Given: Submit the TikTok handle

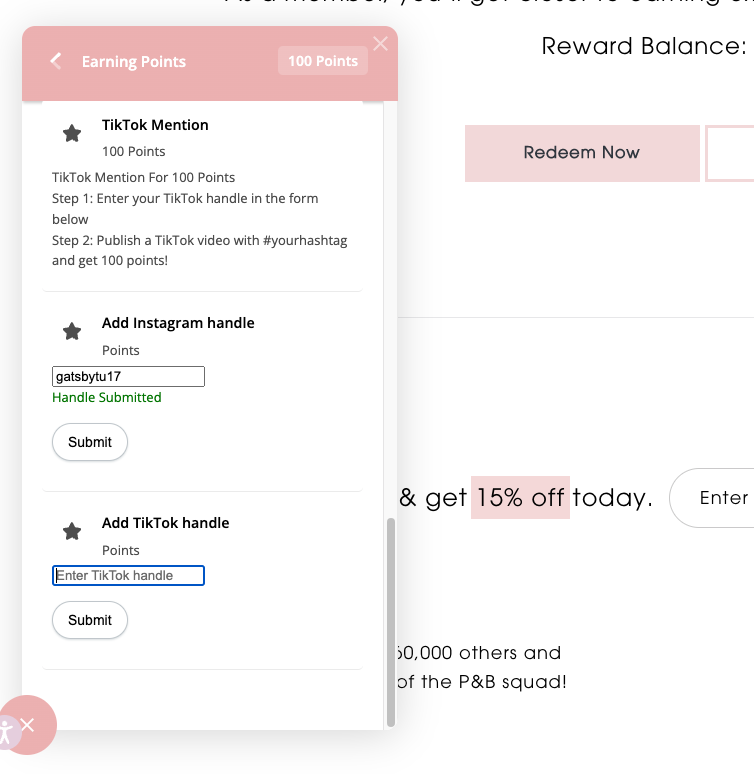Looking at the screenshot, I should 90,620.
